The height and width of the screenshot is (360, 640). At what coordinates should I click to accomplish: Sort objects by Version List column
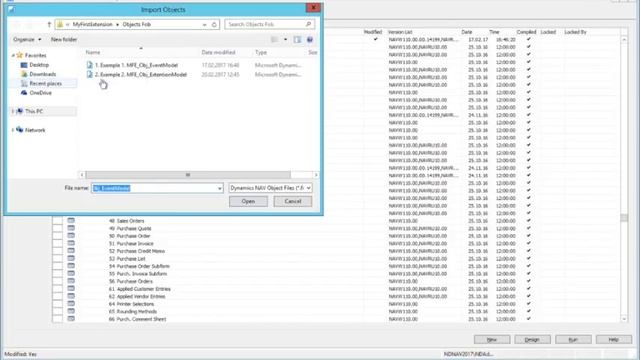(400, 32)
